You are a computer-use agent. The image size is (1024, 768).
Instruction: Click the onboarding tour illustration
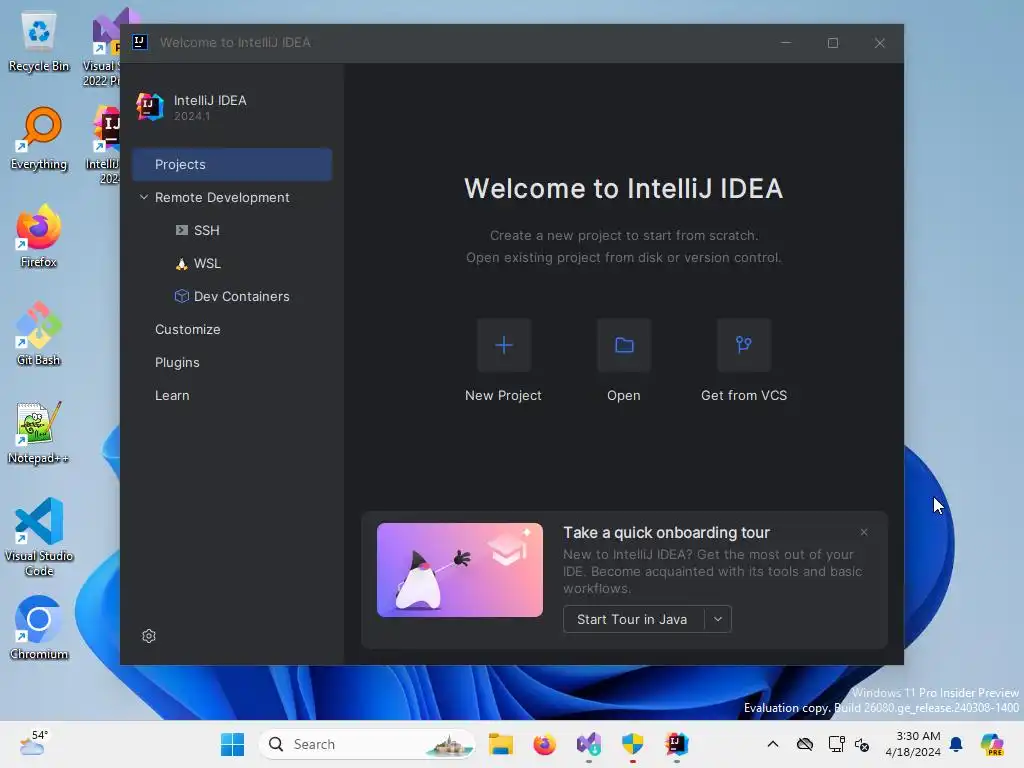(460, 569)
